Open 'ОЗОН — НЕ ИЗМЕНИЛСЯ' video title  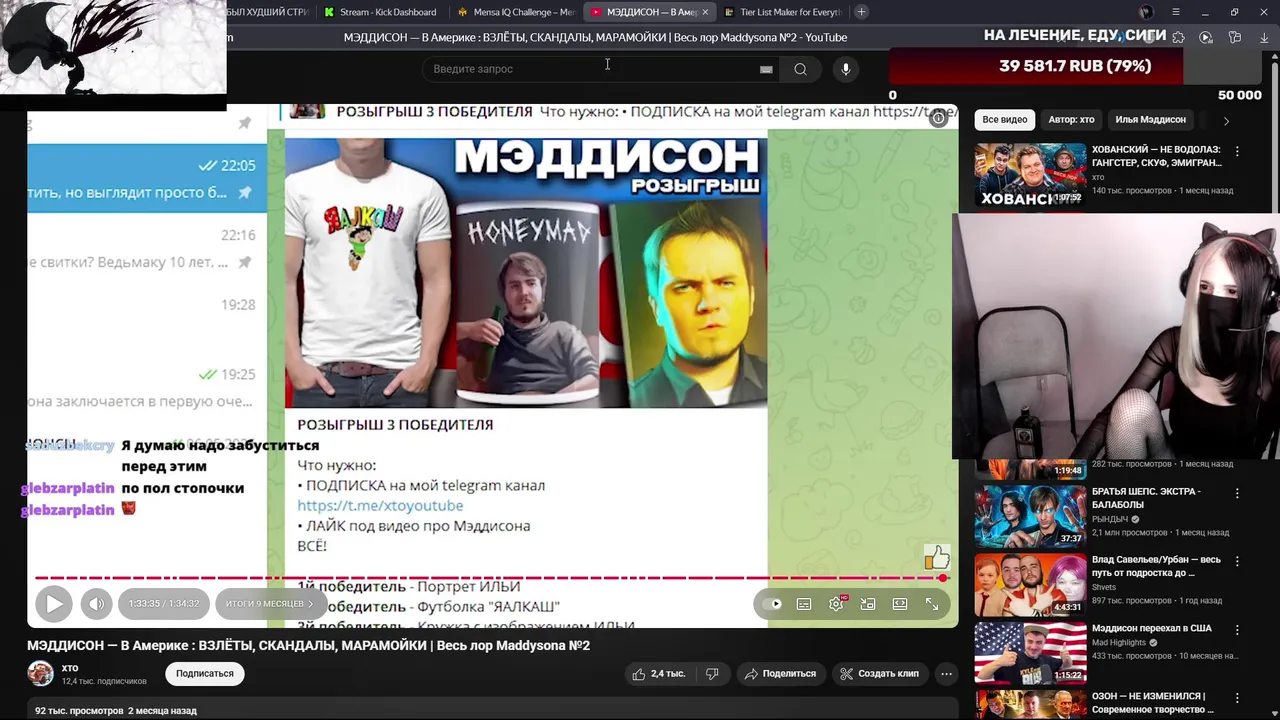tap(1153, 702)
